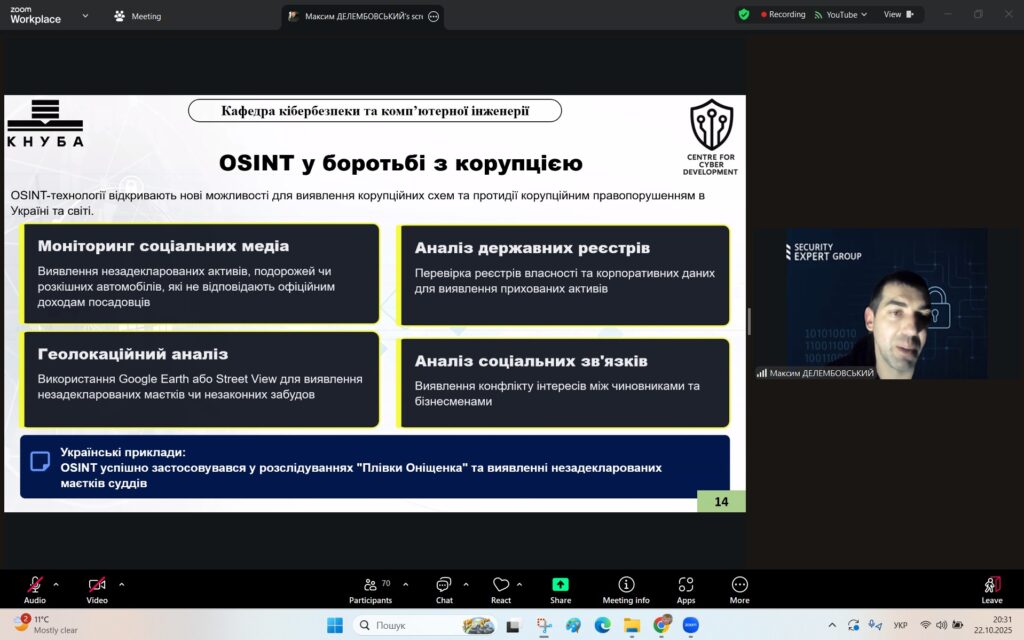Screen dimensions: 1024x640
Task: Open the YouTube livestream dropdown
Action: click(840, 15)
